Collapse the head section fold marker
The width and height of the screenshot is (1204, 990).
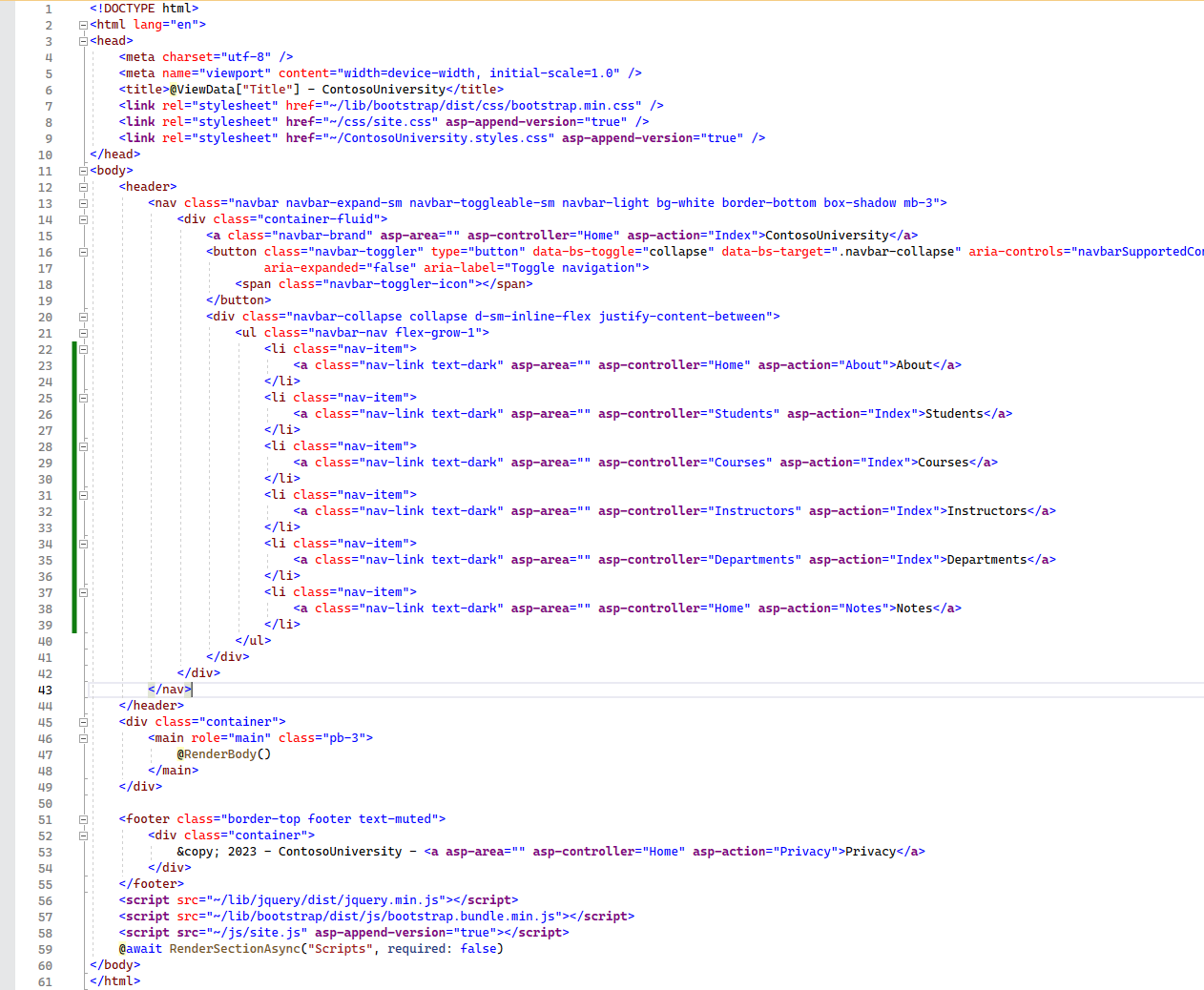83,41
